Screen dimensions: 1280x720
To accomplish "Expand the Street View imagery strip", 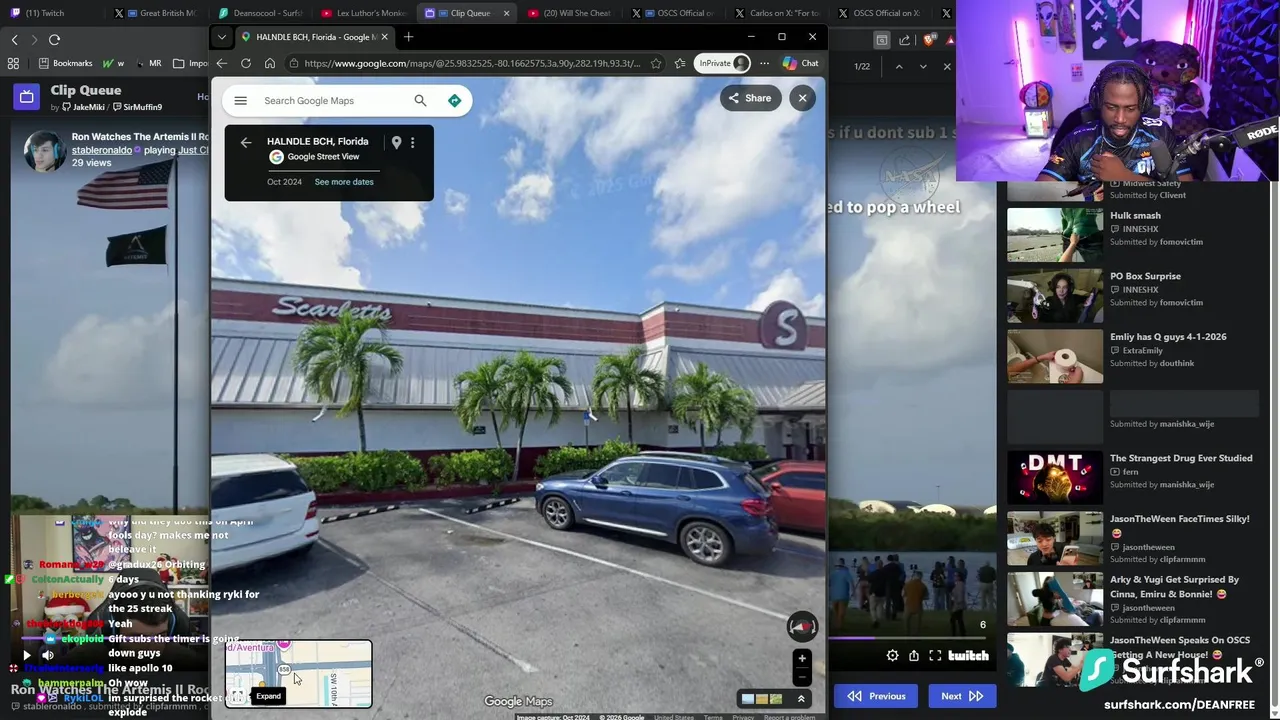I will point(800,699).
